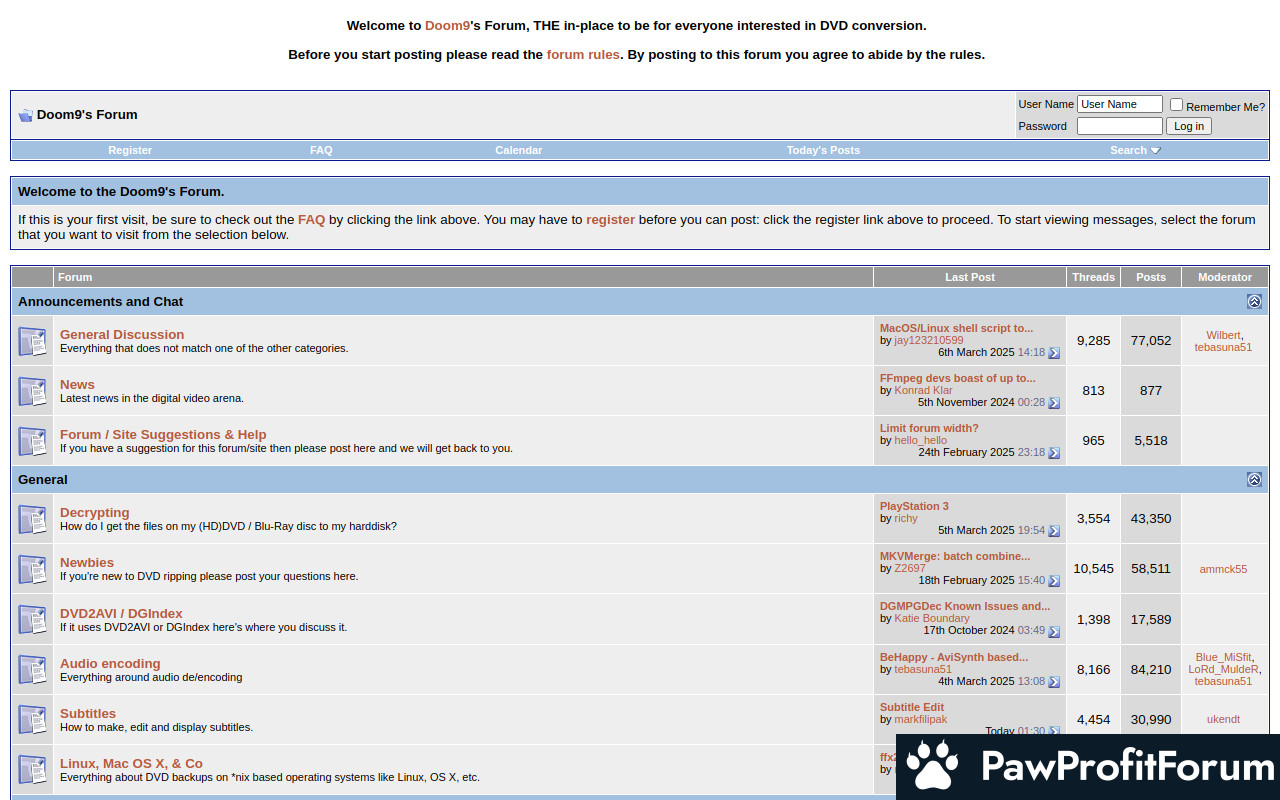This screenshot has height=800, width=1280.
Task: Follow the Doom9 link in the welcome header
Action: [447, 26]
